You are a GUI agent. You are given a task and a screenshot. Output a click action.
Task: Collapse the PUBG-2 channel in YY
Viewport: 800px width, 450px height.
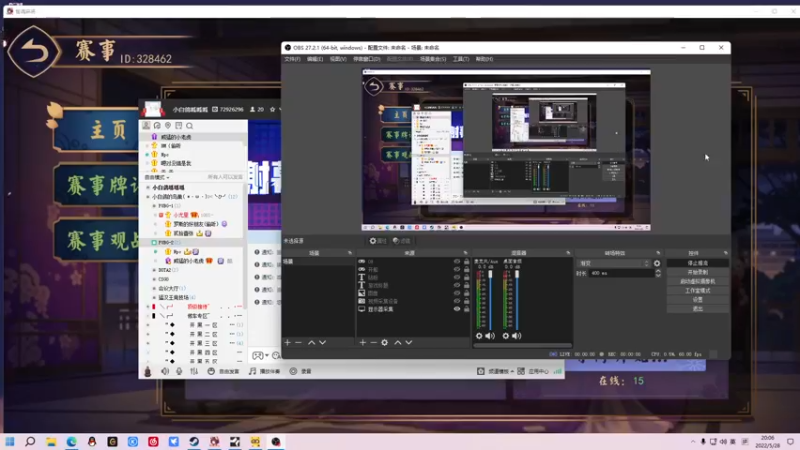pos(154,242)
